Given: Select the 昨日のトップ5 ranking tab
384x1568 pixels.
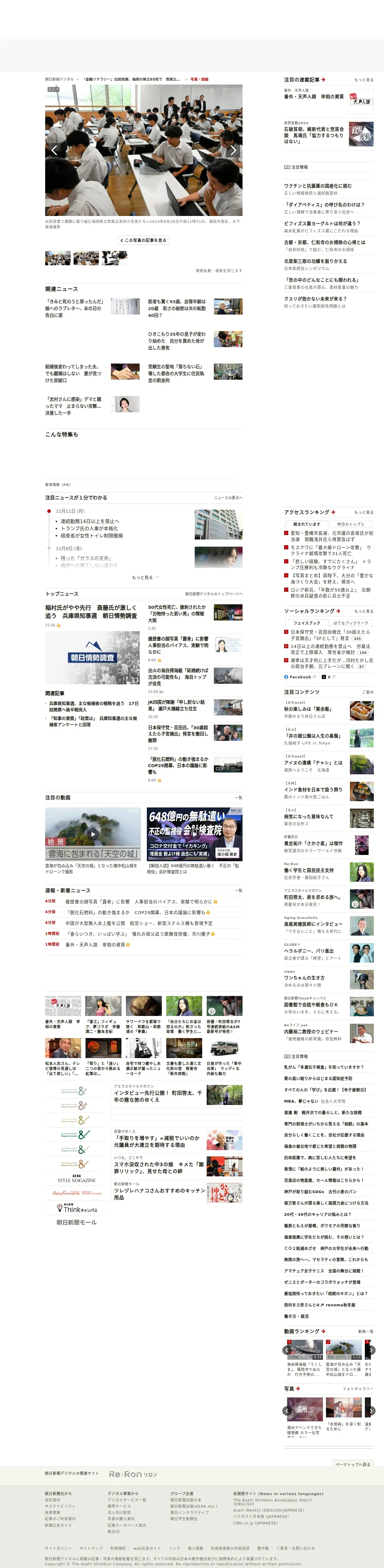Looking at the screenshot, I should click(x=351, y=524).
